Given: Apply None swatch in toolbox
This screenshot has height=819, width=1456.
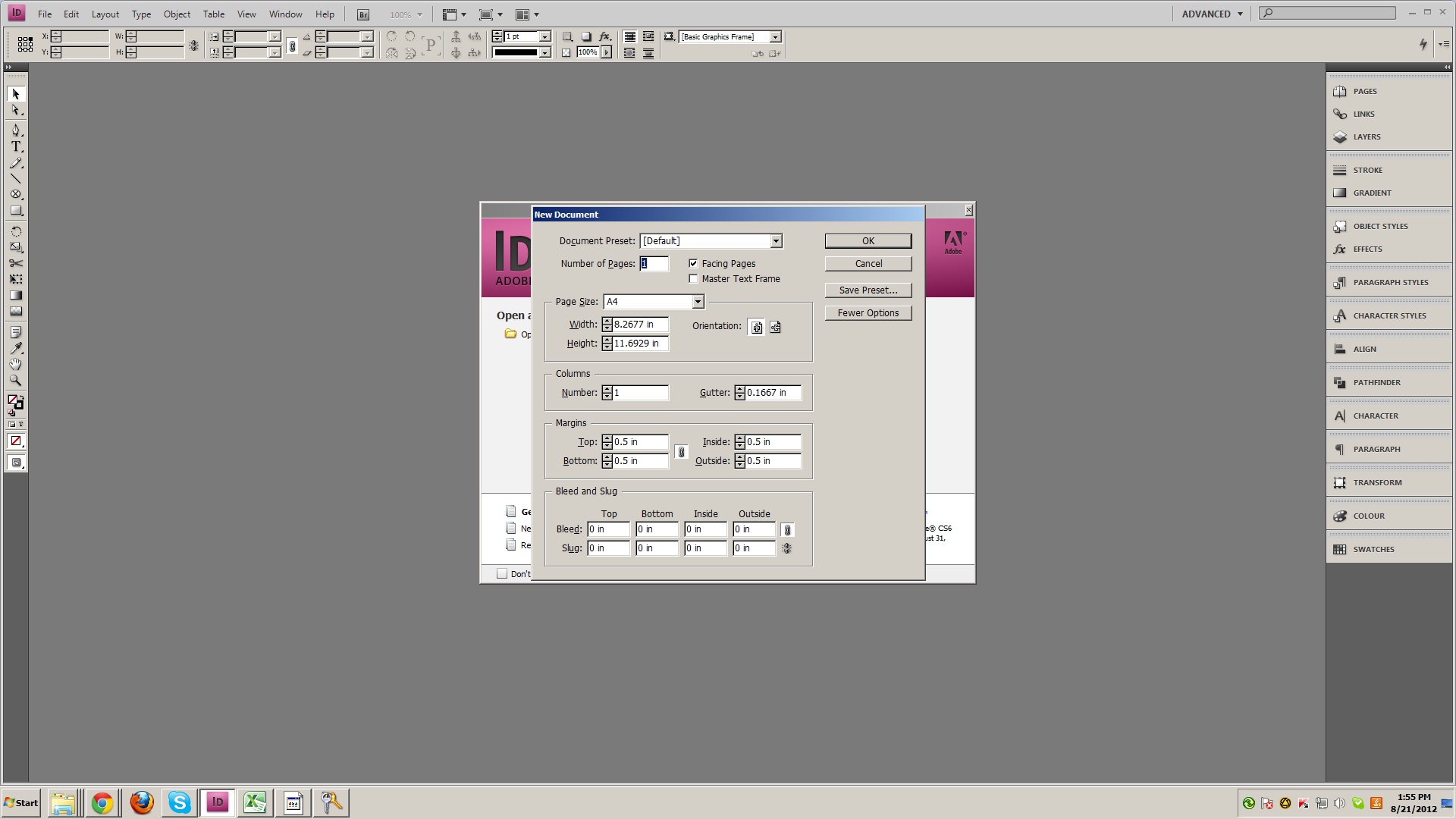Looking at the screenshot, I should [x=16, y=441].
